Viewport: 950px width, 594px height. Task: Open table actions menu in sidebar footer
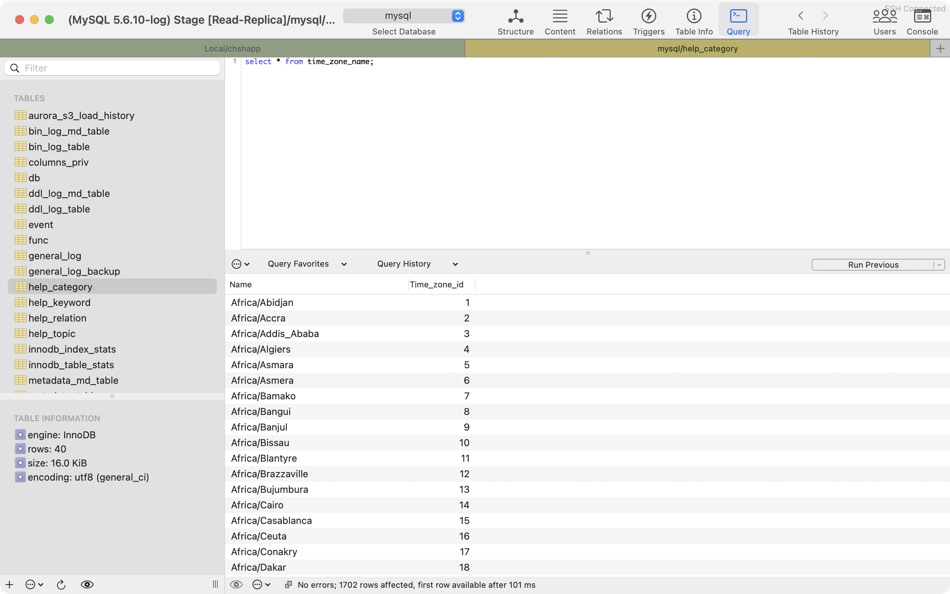coord(34,584)
